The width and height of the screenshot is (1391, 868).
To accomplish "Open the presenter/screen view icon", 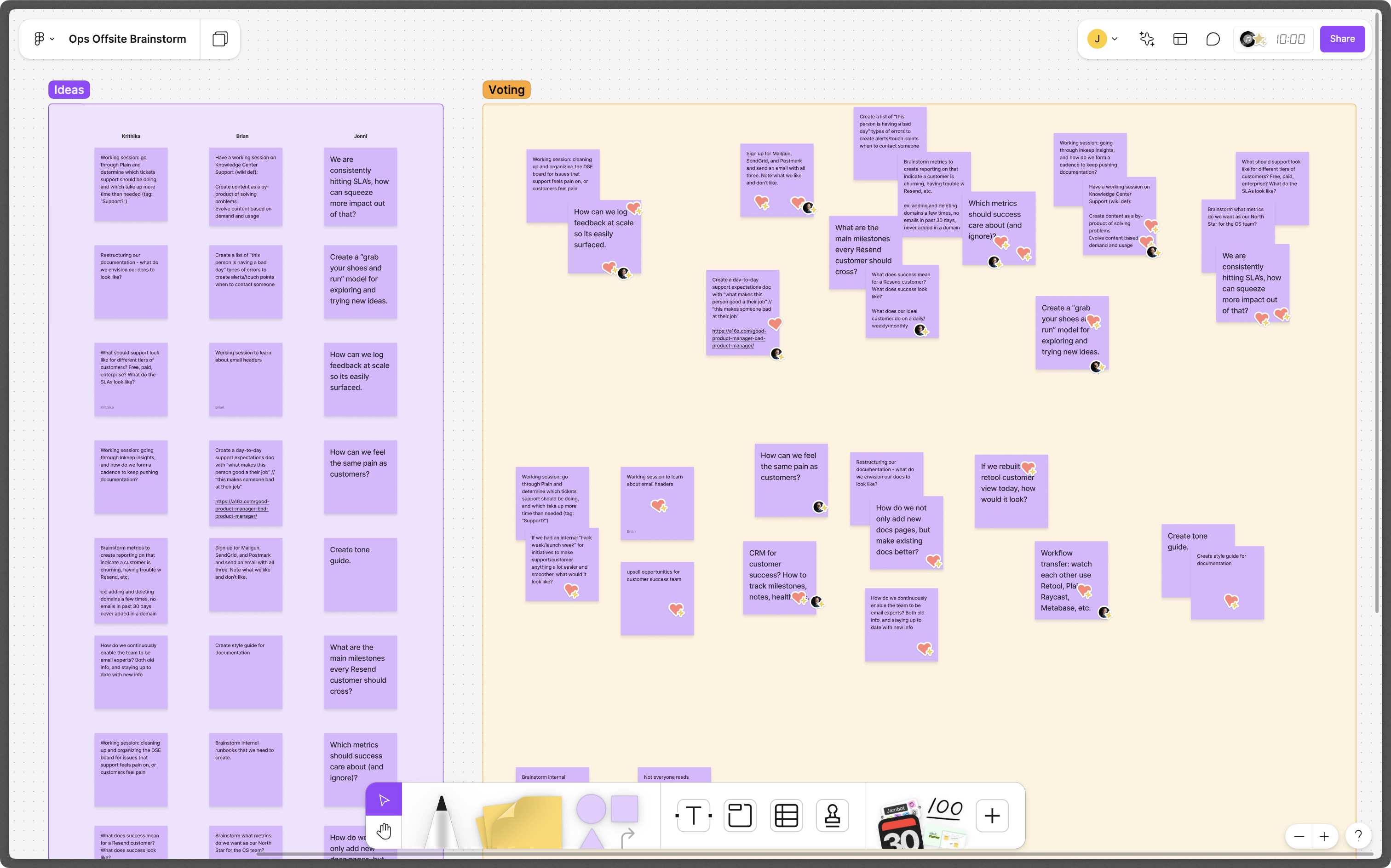I will coord(1180,39).
